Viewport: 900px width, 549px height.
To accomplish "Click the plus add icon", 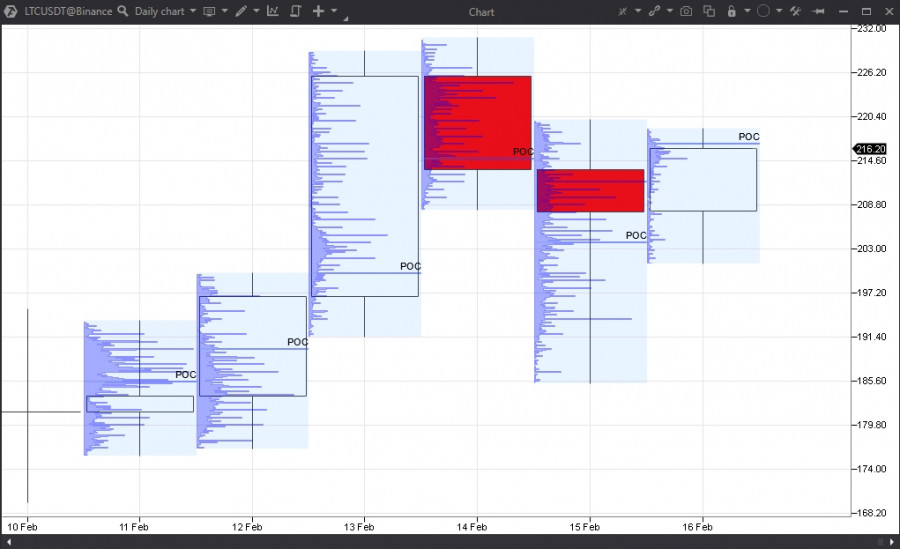I will click(x=318, y=11).
